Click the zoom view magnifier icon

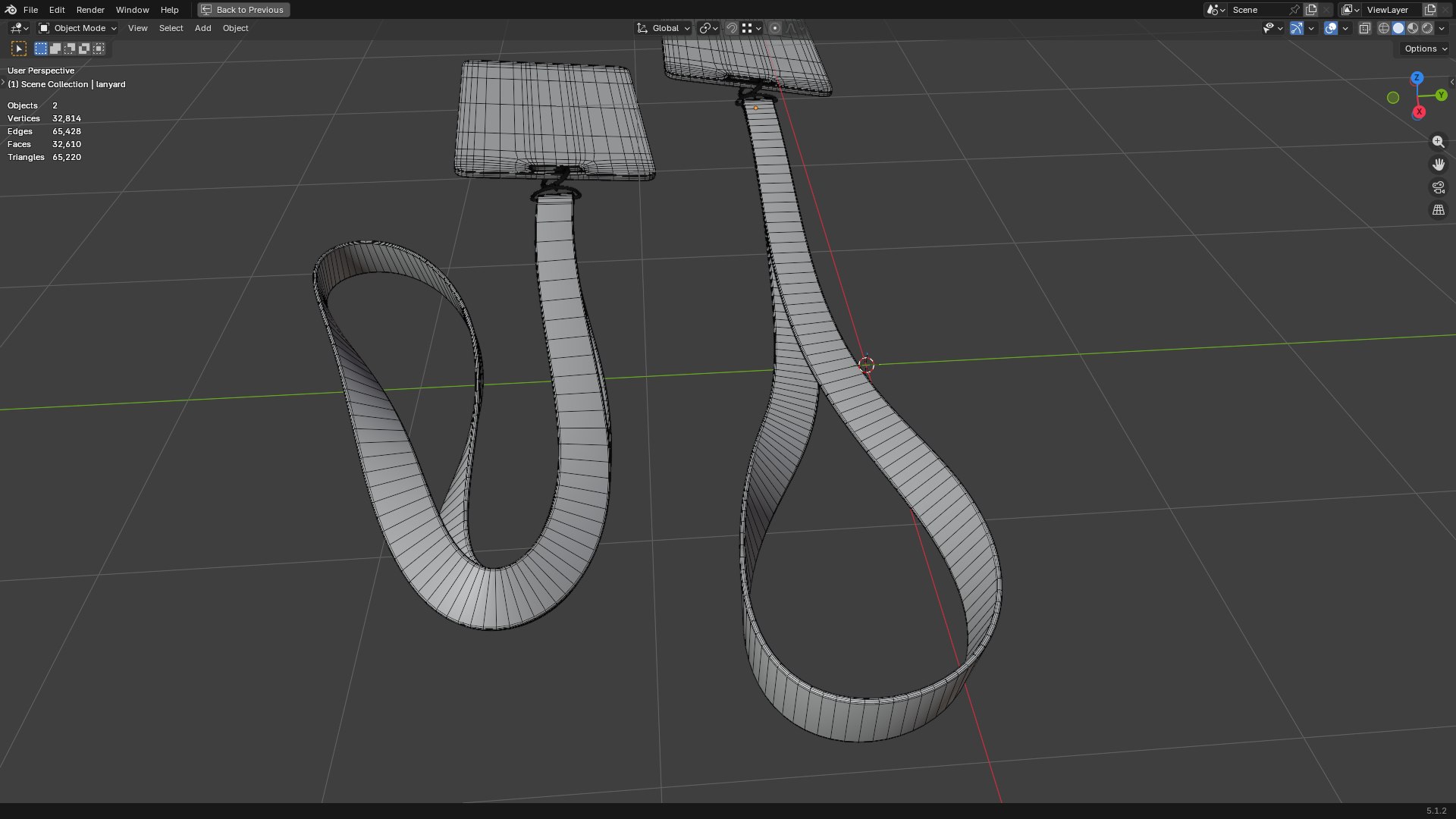click(x=1439, y=142)
